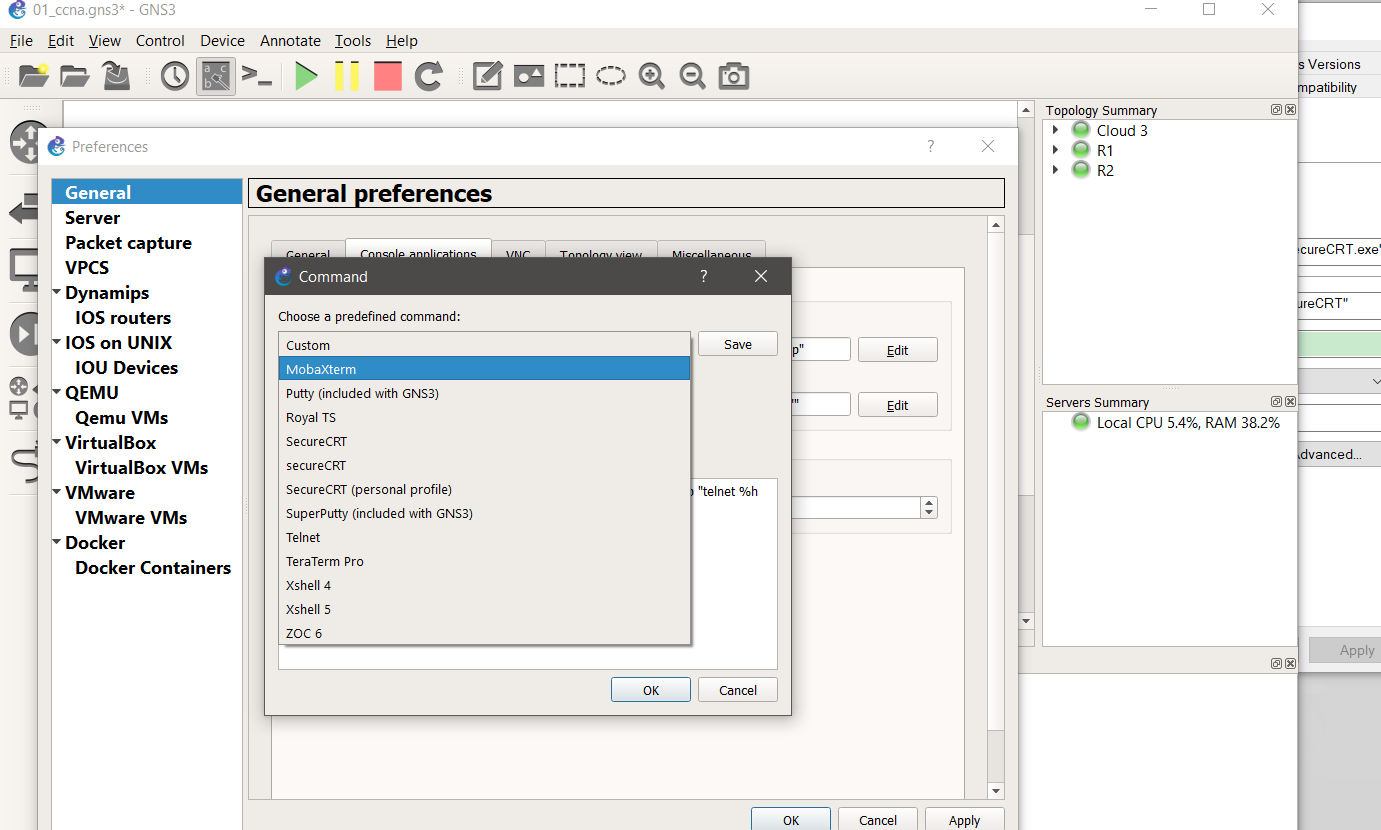Click OK in the Command dialog
This screenshot has height=830, width=1381.
[651, 690]
